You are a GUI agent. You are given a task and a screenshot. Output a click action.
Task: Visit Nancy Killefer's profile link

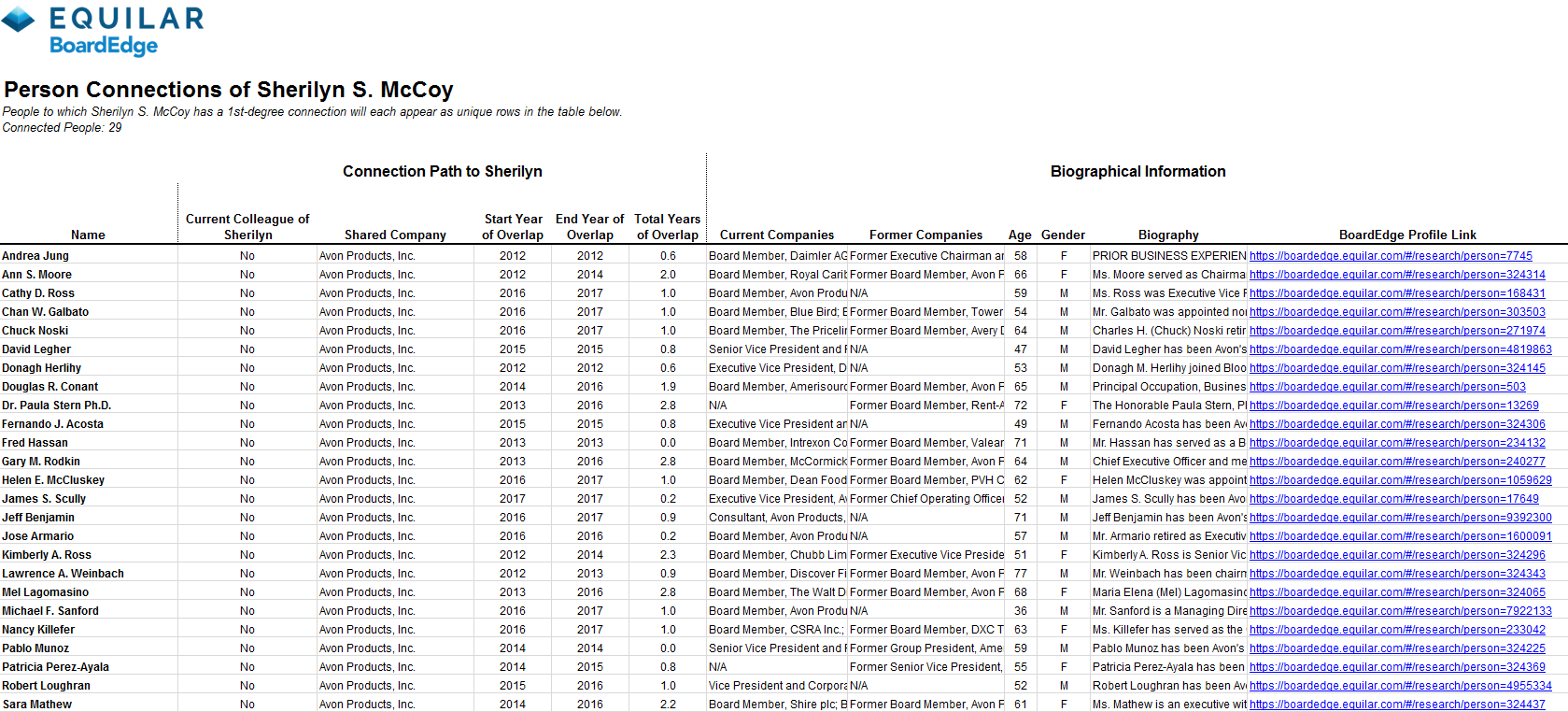coord(1397,630)
